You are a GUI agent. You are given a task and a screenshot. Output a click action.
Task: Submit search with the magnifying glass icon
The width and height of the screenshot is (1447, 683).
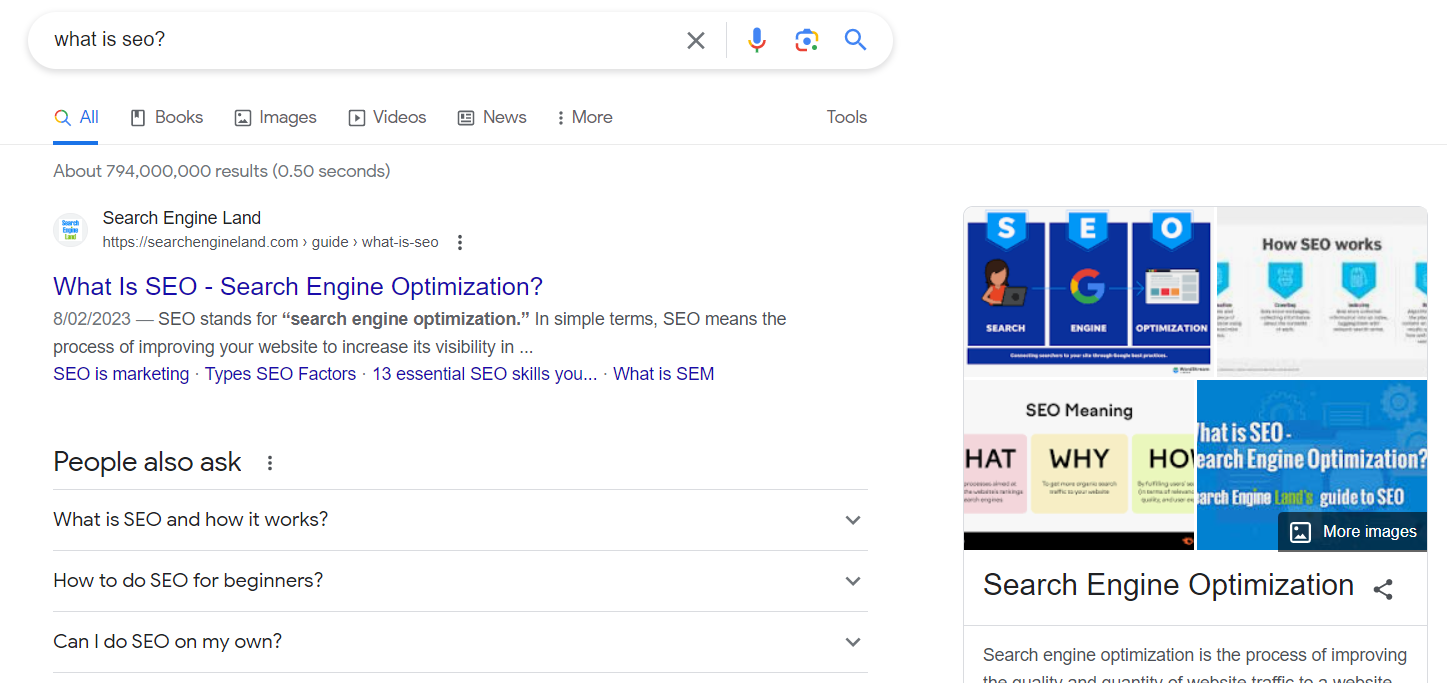[x=855, y=40]
